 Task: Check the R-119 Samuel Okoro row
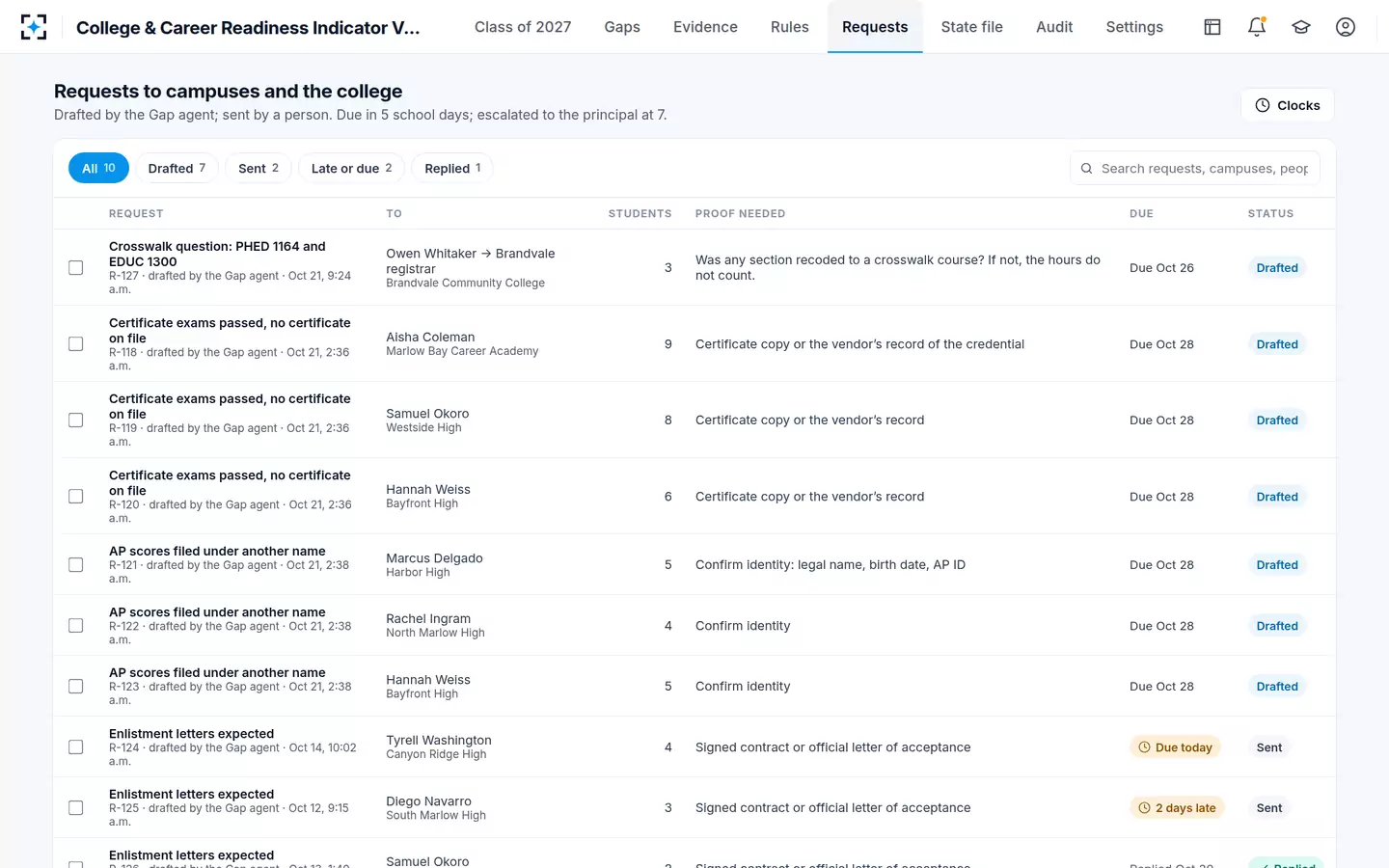[76, 420]
